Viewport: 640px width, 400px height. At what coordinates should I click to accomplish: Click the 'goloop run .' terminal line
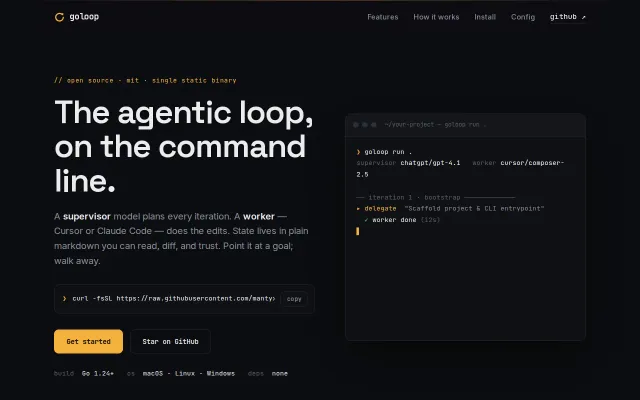click(384, 152)
